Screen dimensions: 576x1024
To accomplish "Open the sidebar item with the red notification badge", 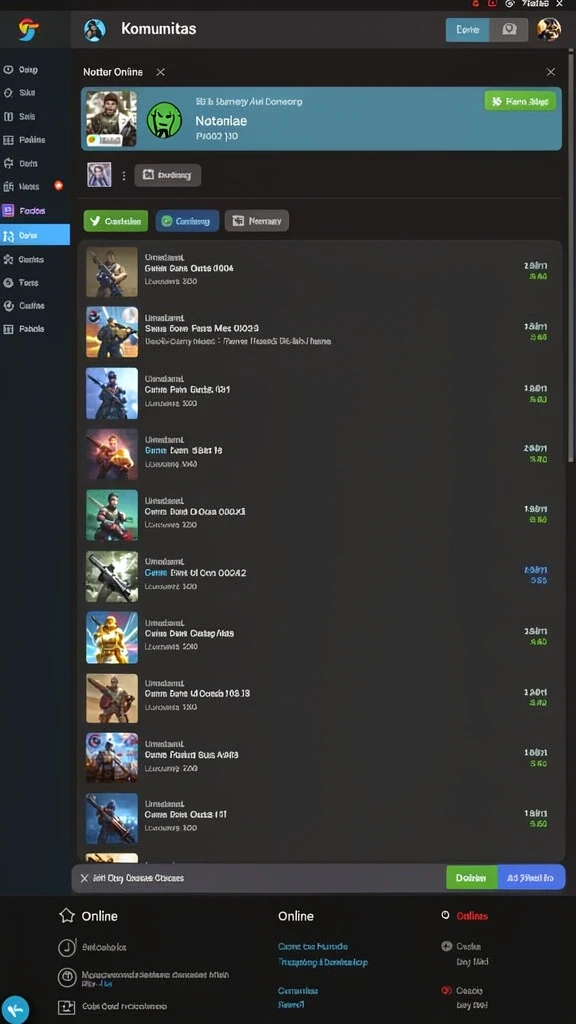I will [31, 186].
